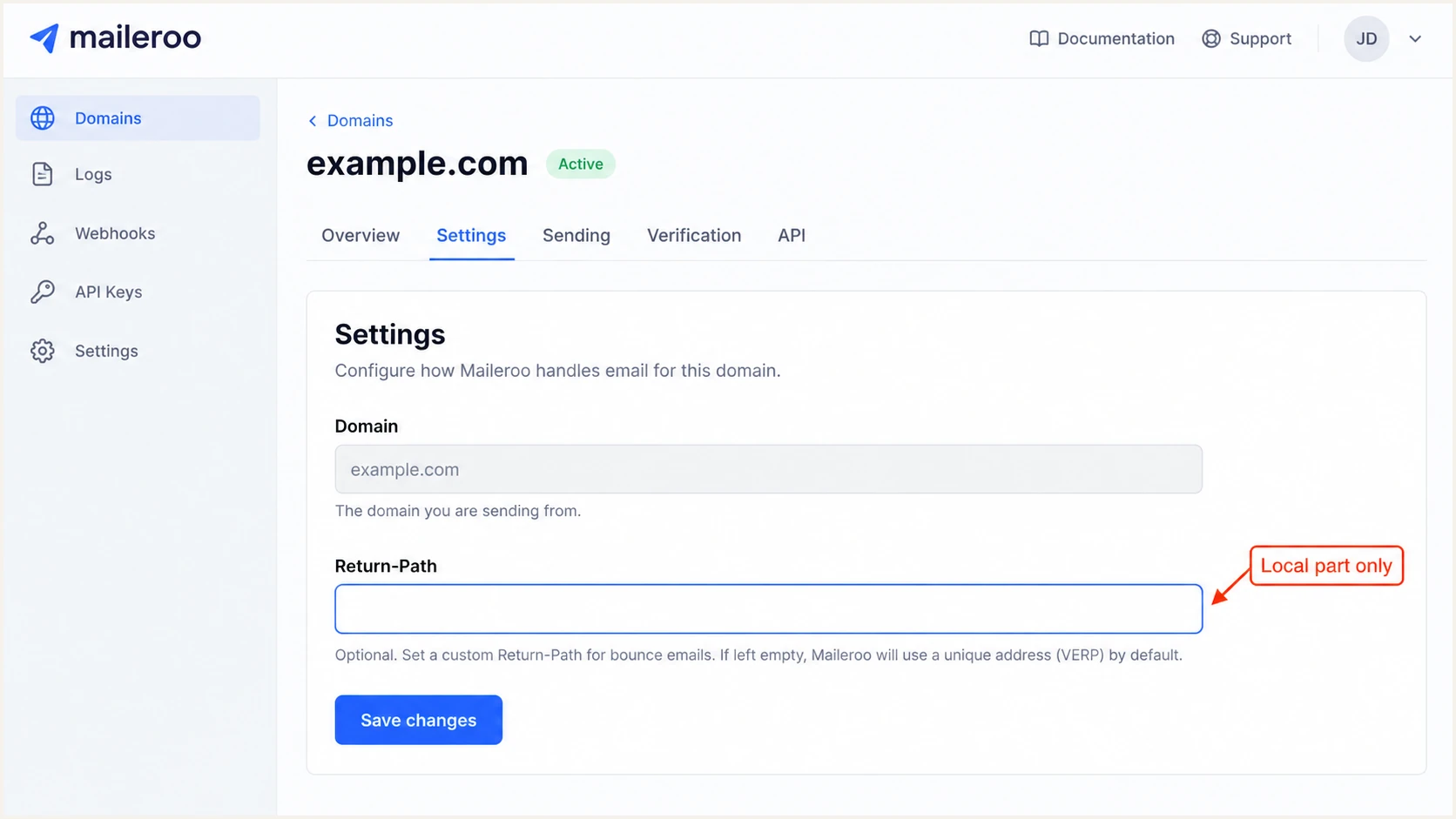Viewport: 1456px width, 819px height.
Task: Click the Return-Path field label
Action: 386,566
